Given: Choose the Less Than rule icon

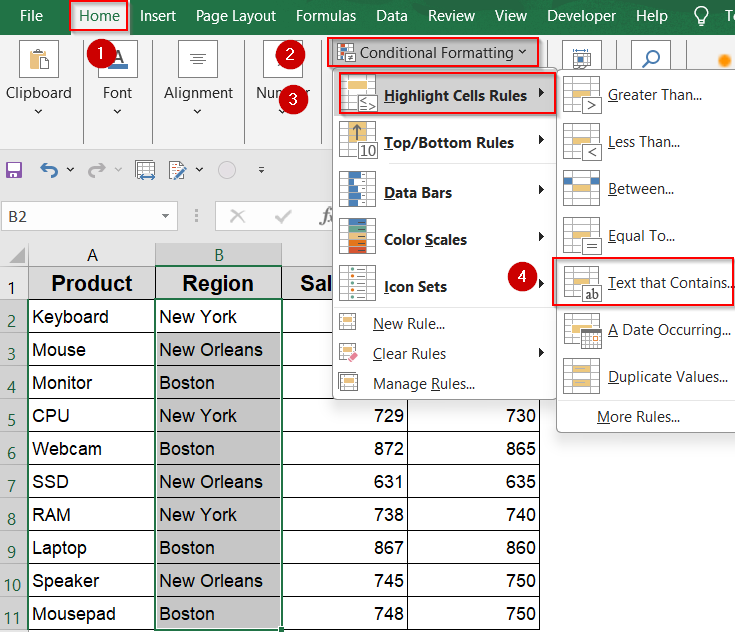Looking at the screenshot, I should (582, 142).
